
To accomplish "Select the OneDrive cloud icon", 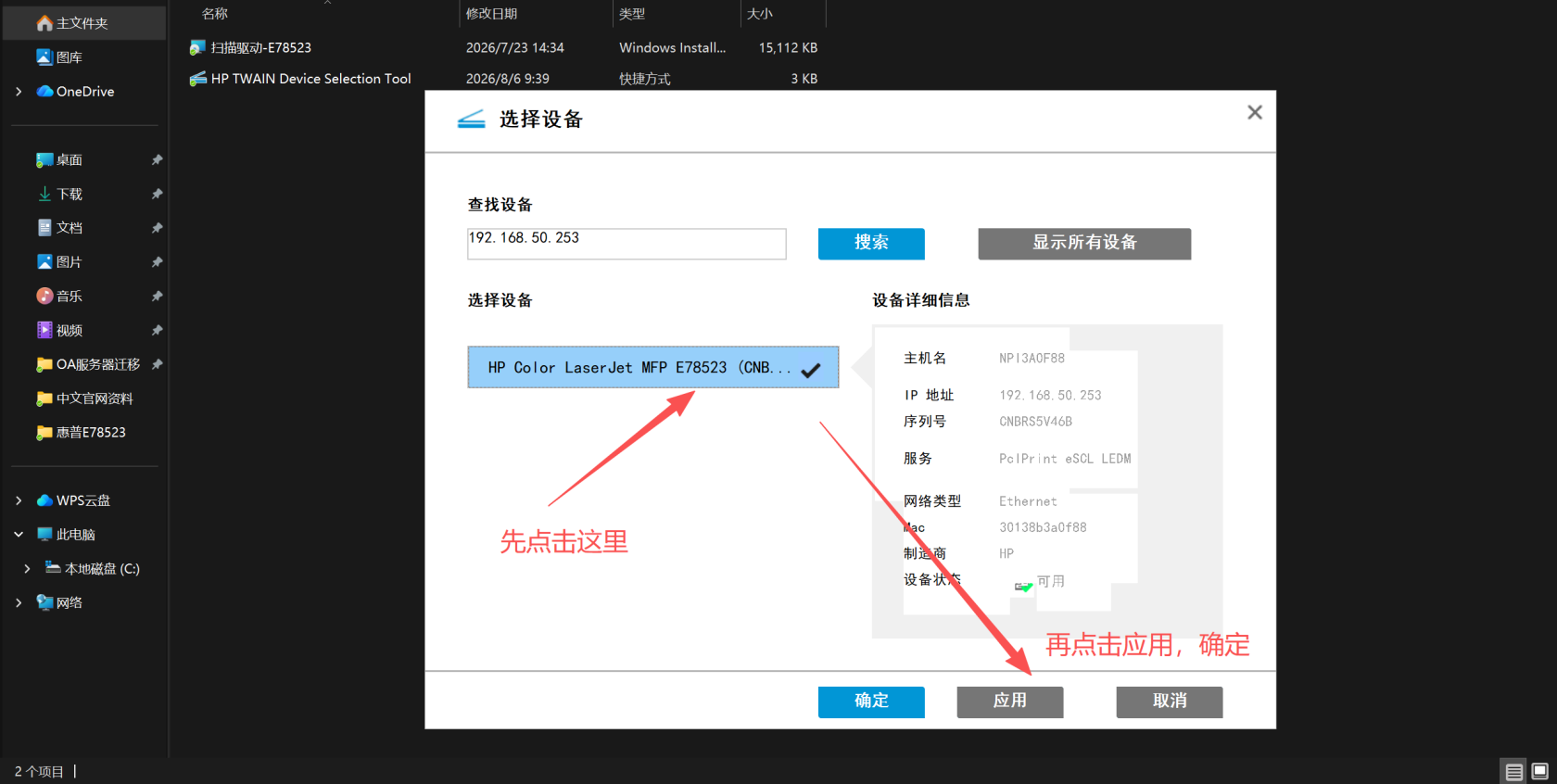I will [x=44, y=91].
